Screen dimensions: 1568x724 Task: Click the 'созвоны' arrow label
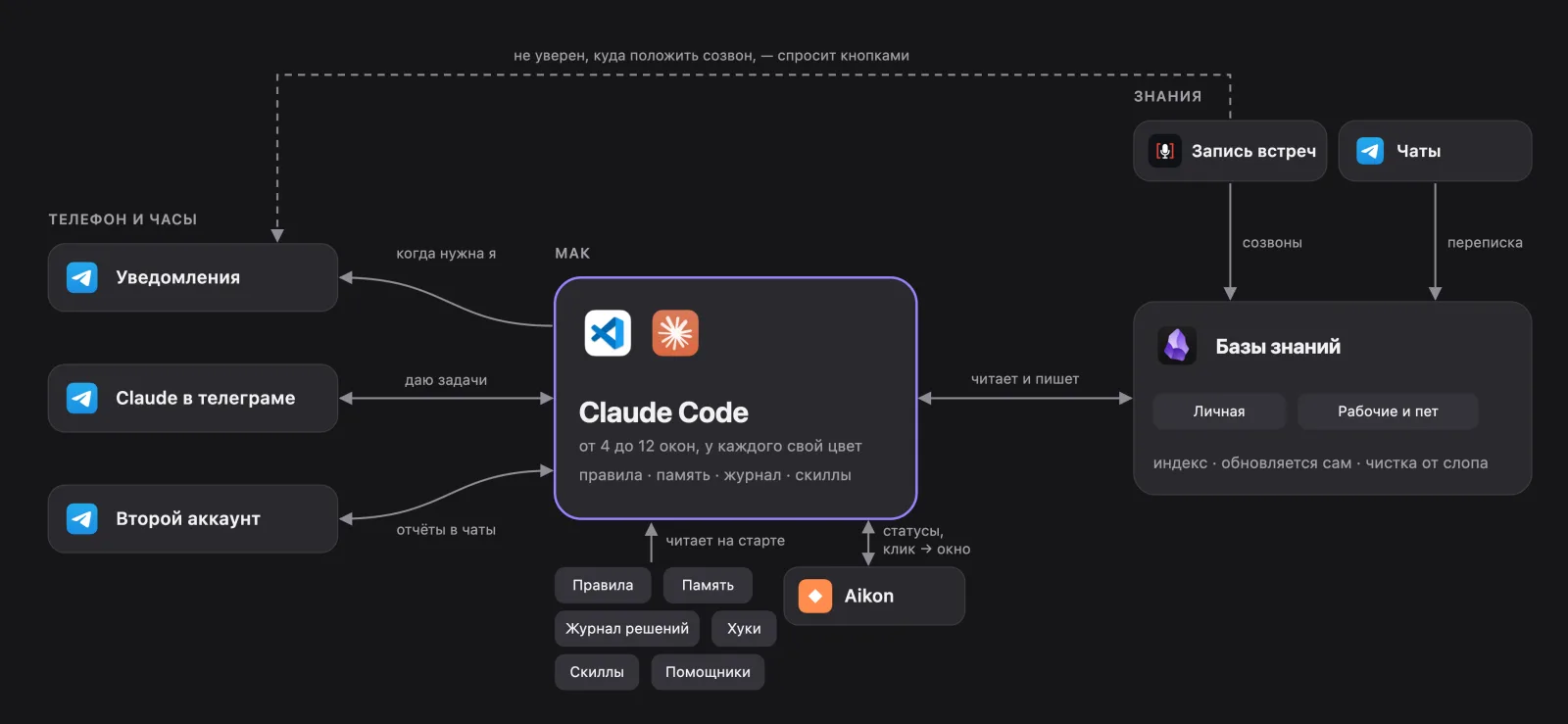1272,243
